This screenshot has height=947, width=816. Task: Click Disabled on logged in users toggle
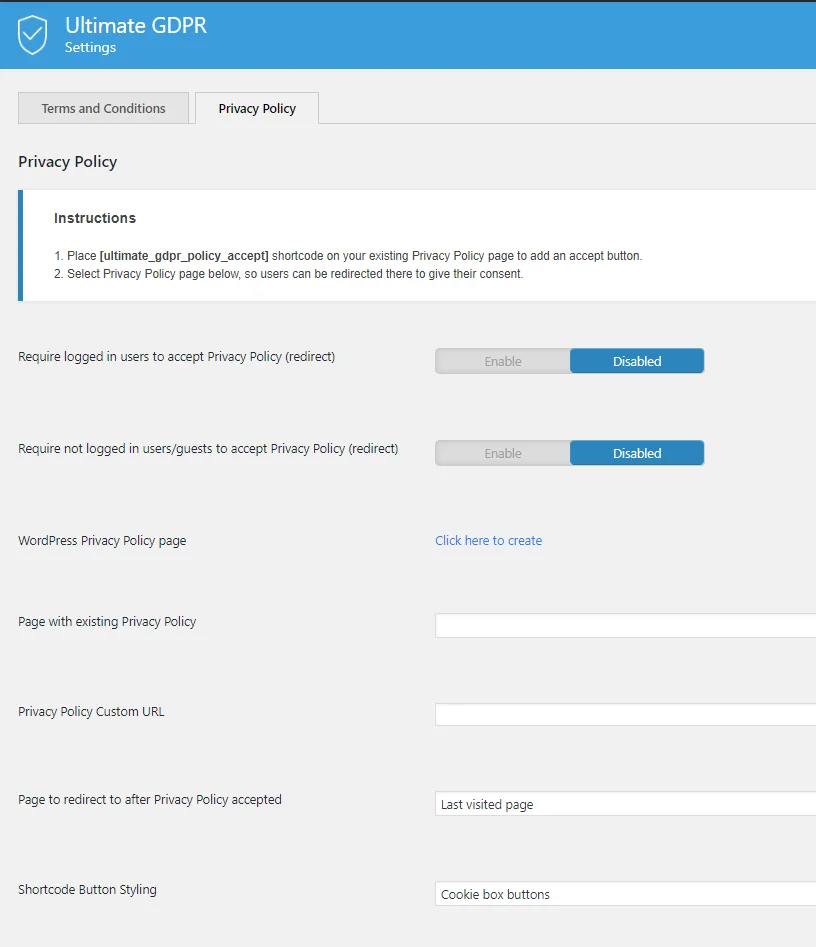[x=637, y=361]
